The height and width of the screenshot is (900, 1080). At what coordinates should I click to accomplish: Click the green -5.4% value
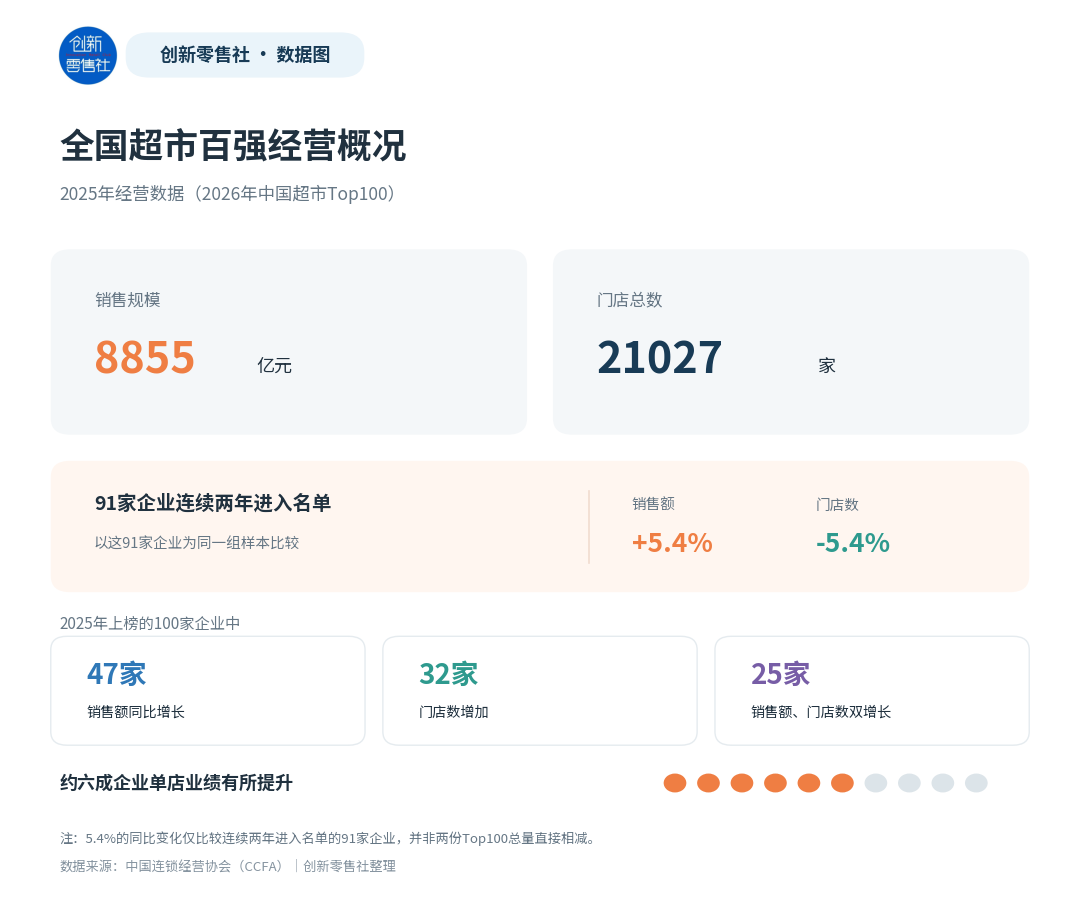coord(853,543)
